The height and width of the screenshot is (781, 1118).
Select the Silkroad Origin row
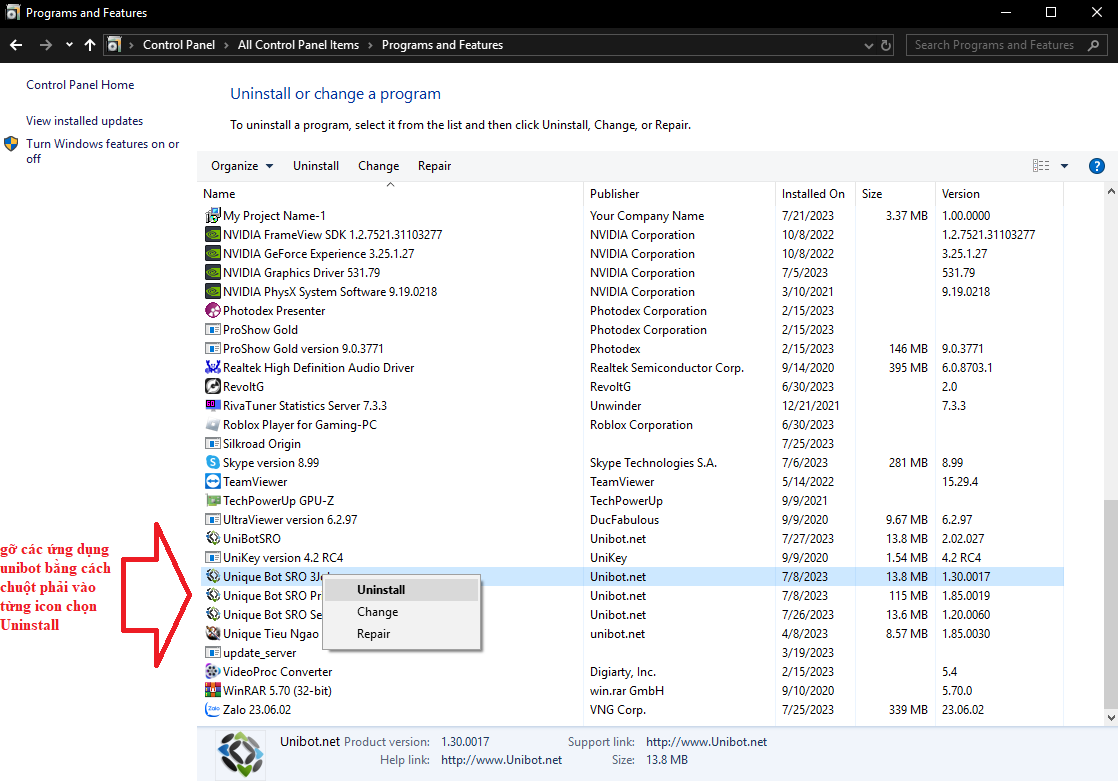(x=632, y=444)
